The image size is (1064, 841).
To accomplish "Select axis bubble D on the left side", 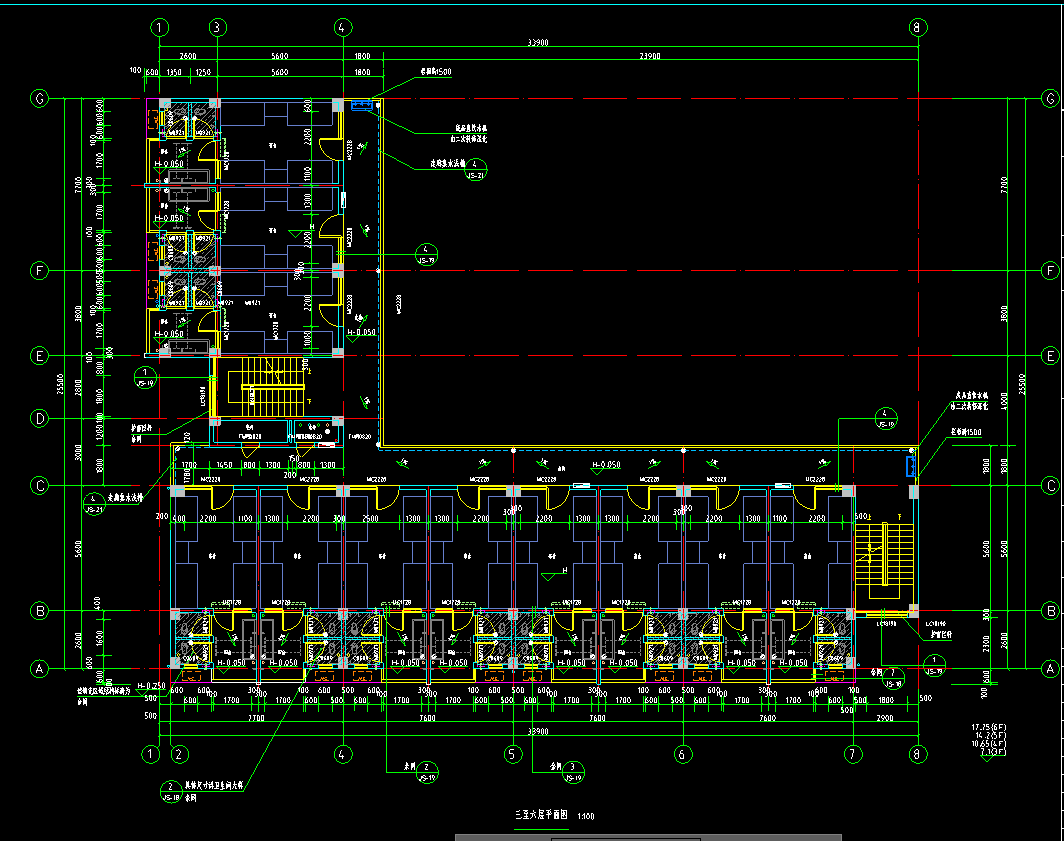I will [40, 418].
